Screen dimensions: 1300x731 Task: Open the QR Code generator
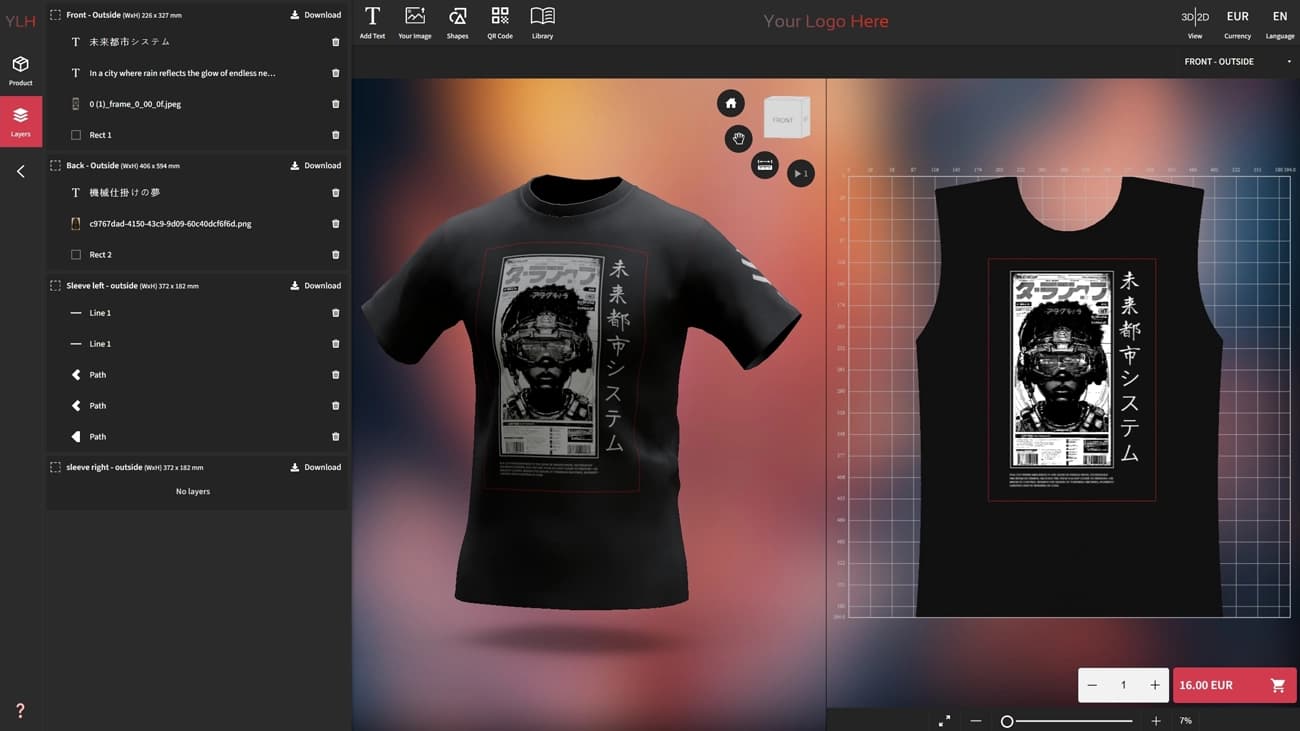(500, 20)
